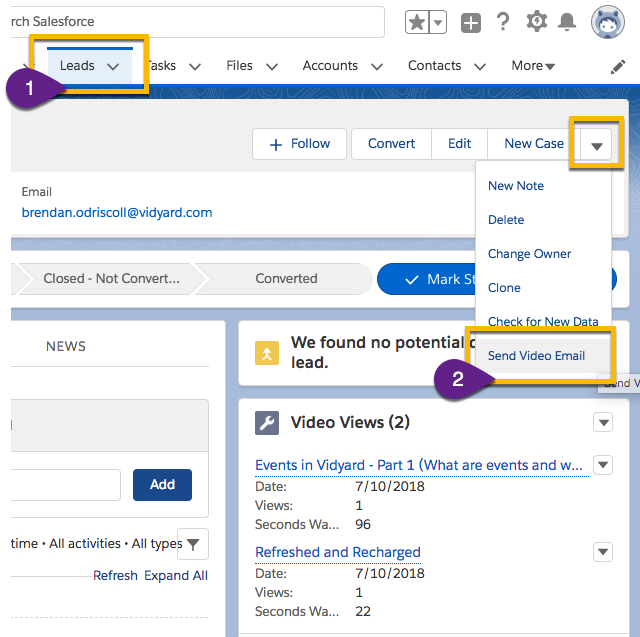Open the brendan.odriscoll@vidyard.com email link
The width and height of the screenshot is (640, 637).
tap(117, 213)
